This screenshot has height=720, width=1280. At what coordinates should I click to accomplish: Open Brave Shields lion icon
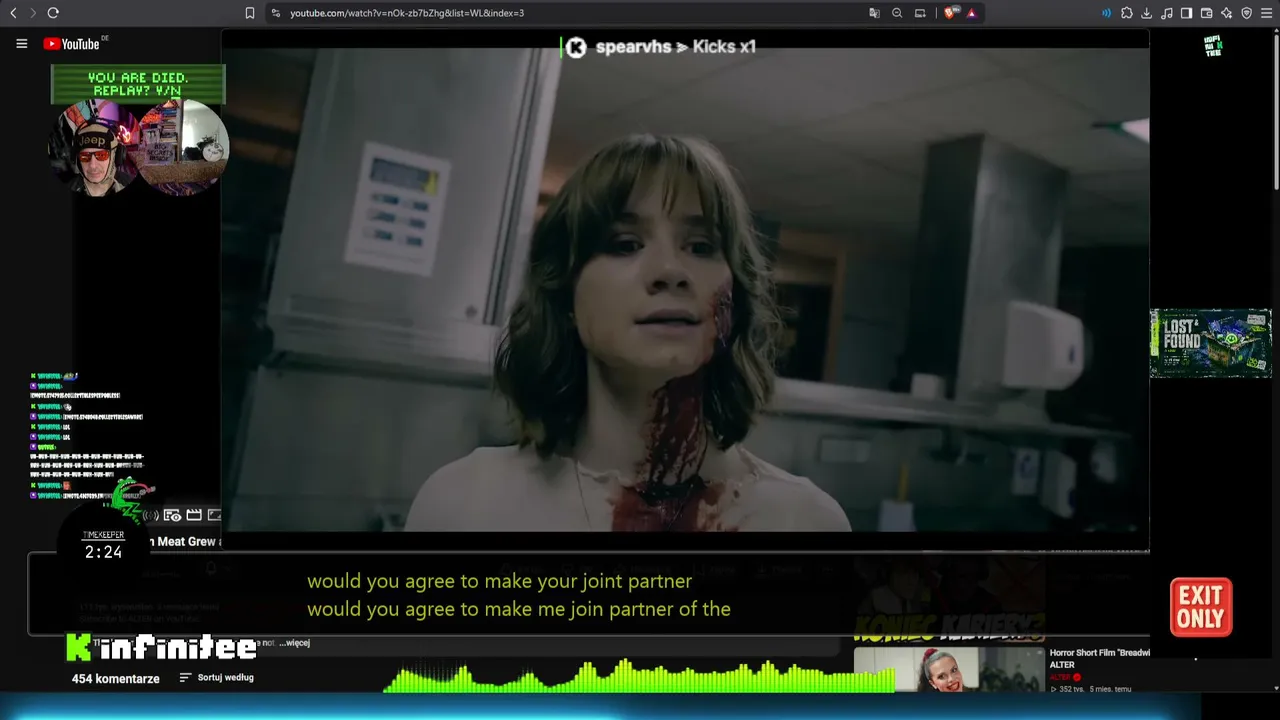pos(950,13)
